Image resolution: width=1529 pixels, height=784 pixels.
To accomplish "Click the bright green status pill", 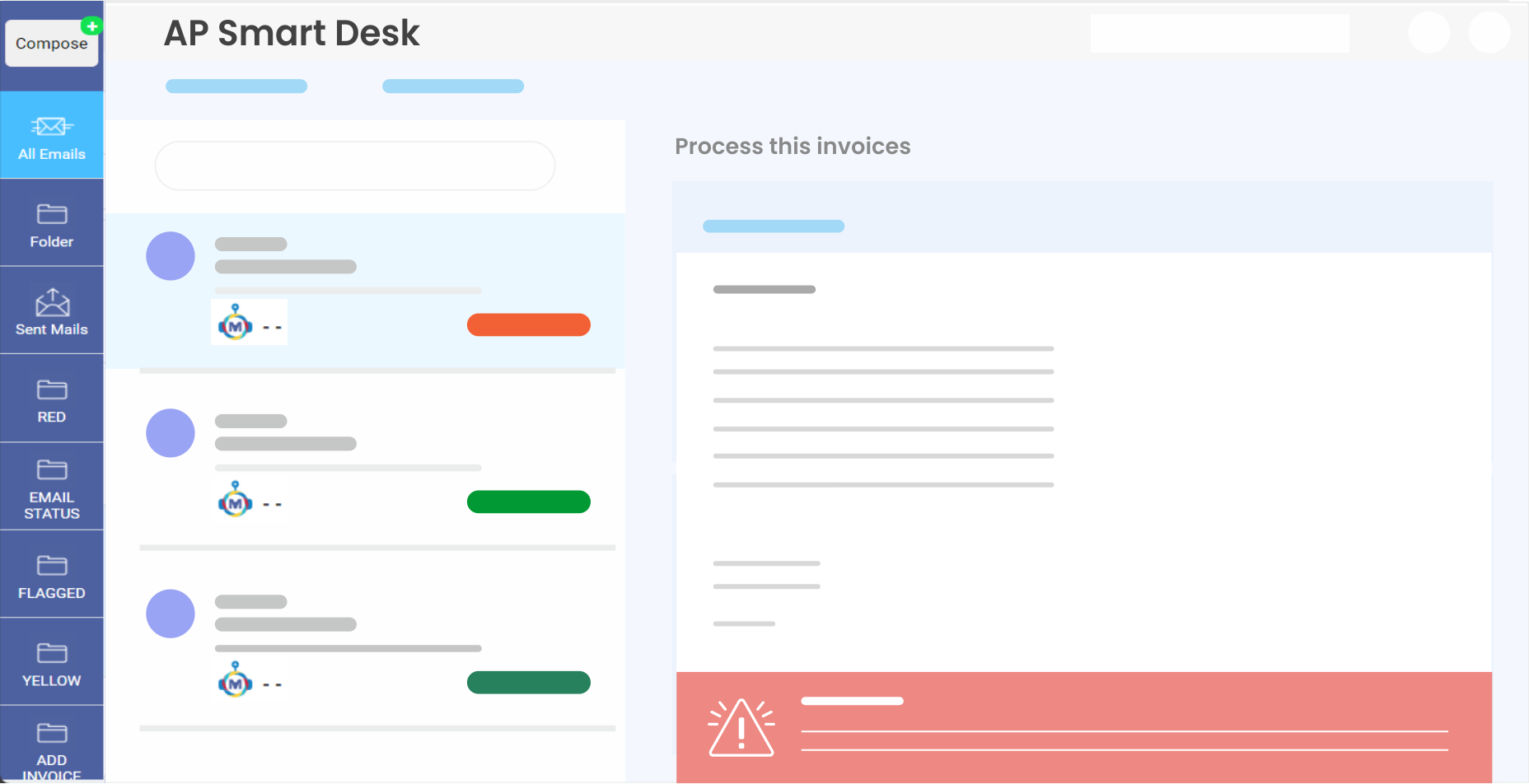I will pos(528,502).
